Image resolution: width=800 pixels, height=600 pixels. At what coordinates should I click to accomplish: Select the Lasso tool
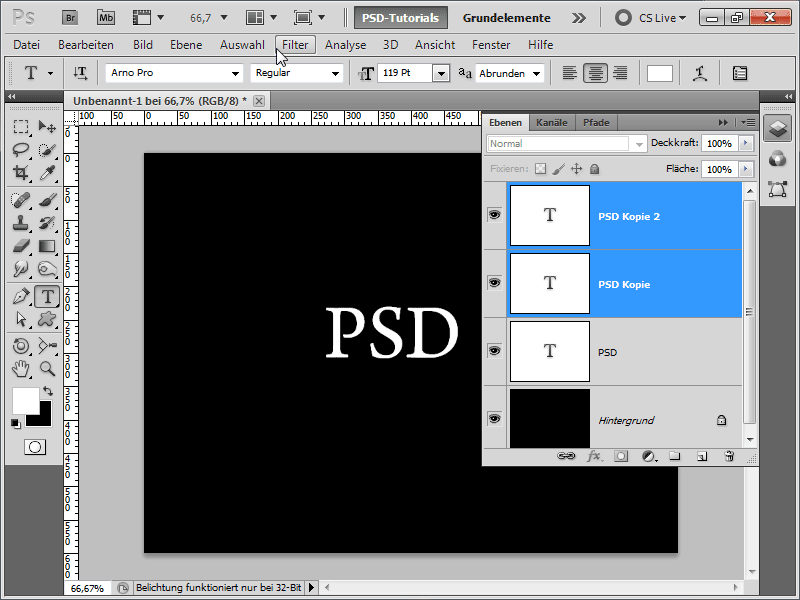[x=21, y=149]
